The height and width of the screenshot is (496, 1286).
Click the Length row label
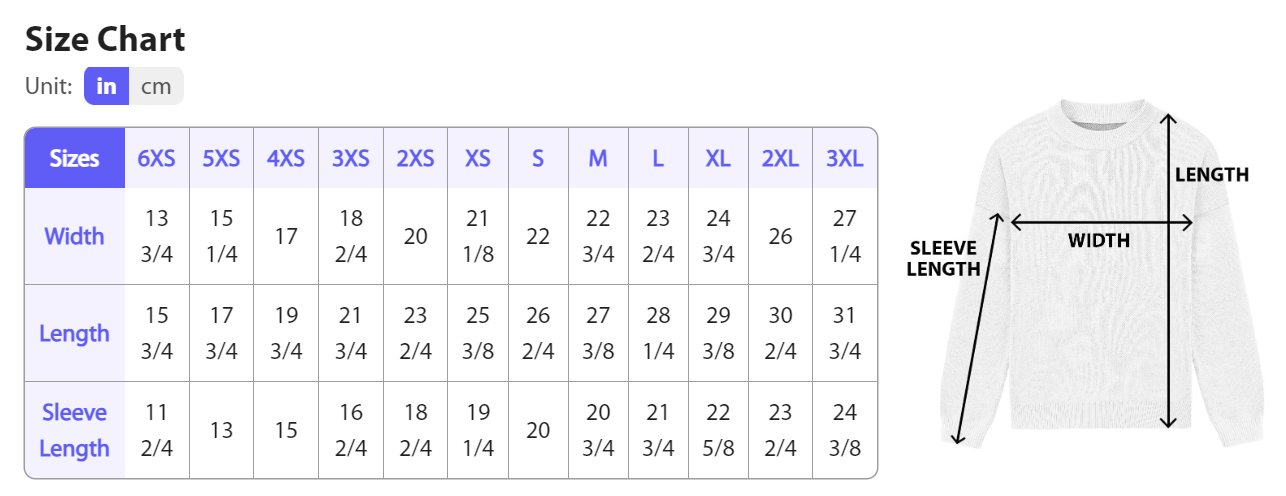(75, 333)
